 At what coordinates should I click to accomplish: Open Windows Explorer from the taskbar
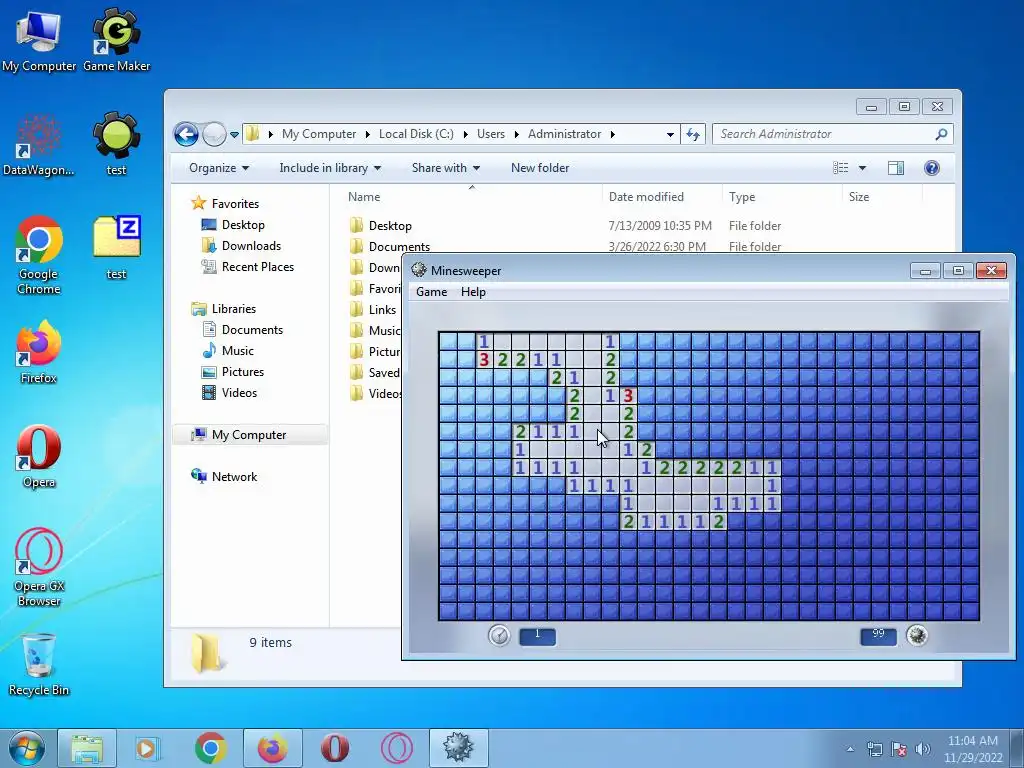tap(87, 748)
